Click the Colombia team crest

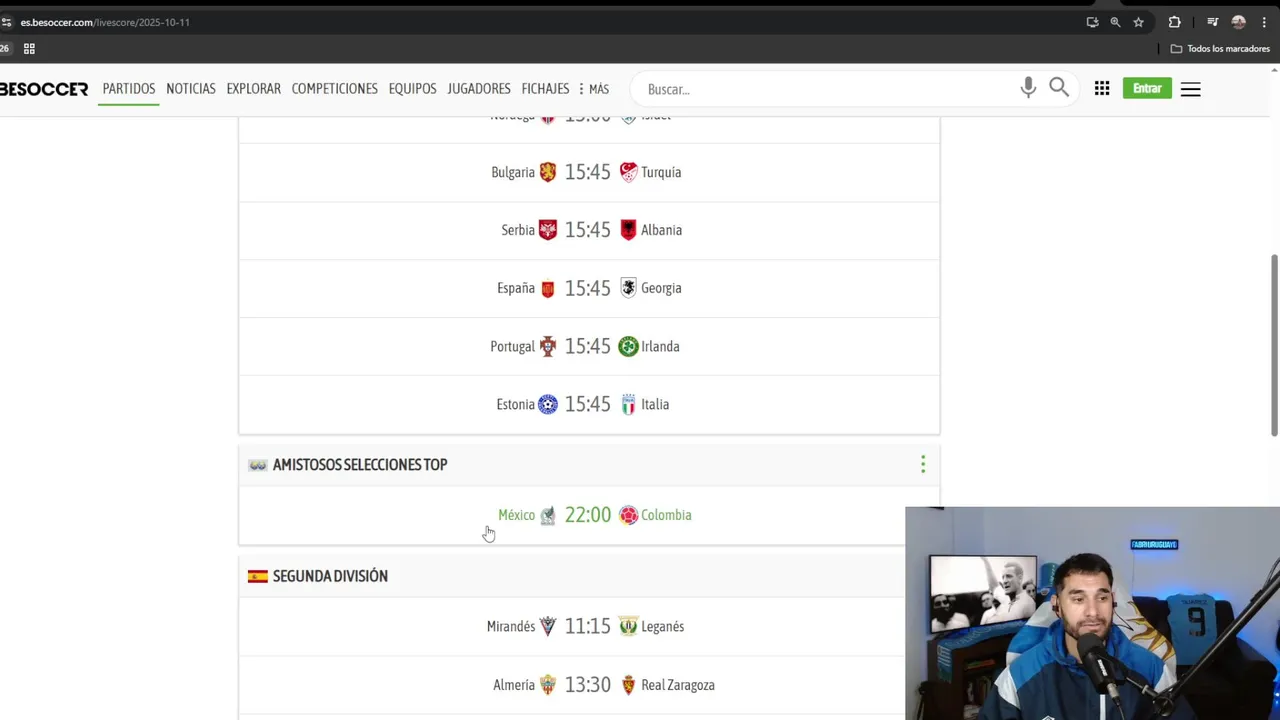coord(628,515)
